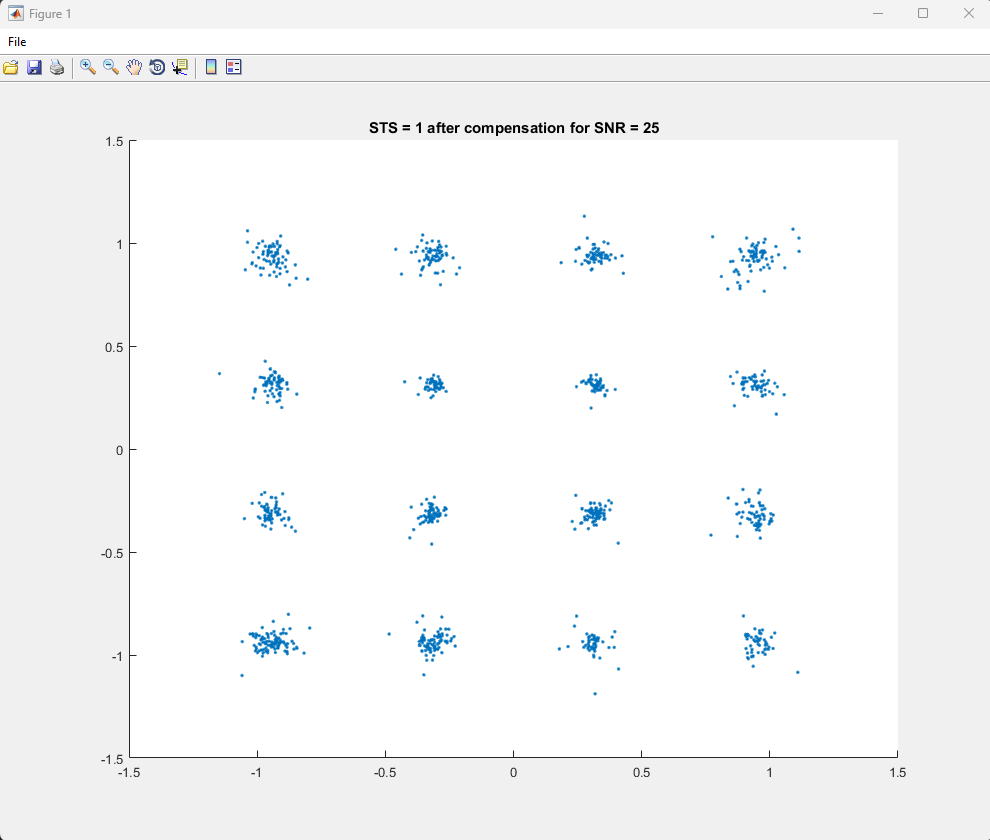Viewport: 990px width, 840px height.
Task: Open a saved figure file
Action: pos(11,67)
